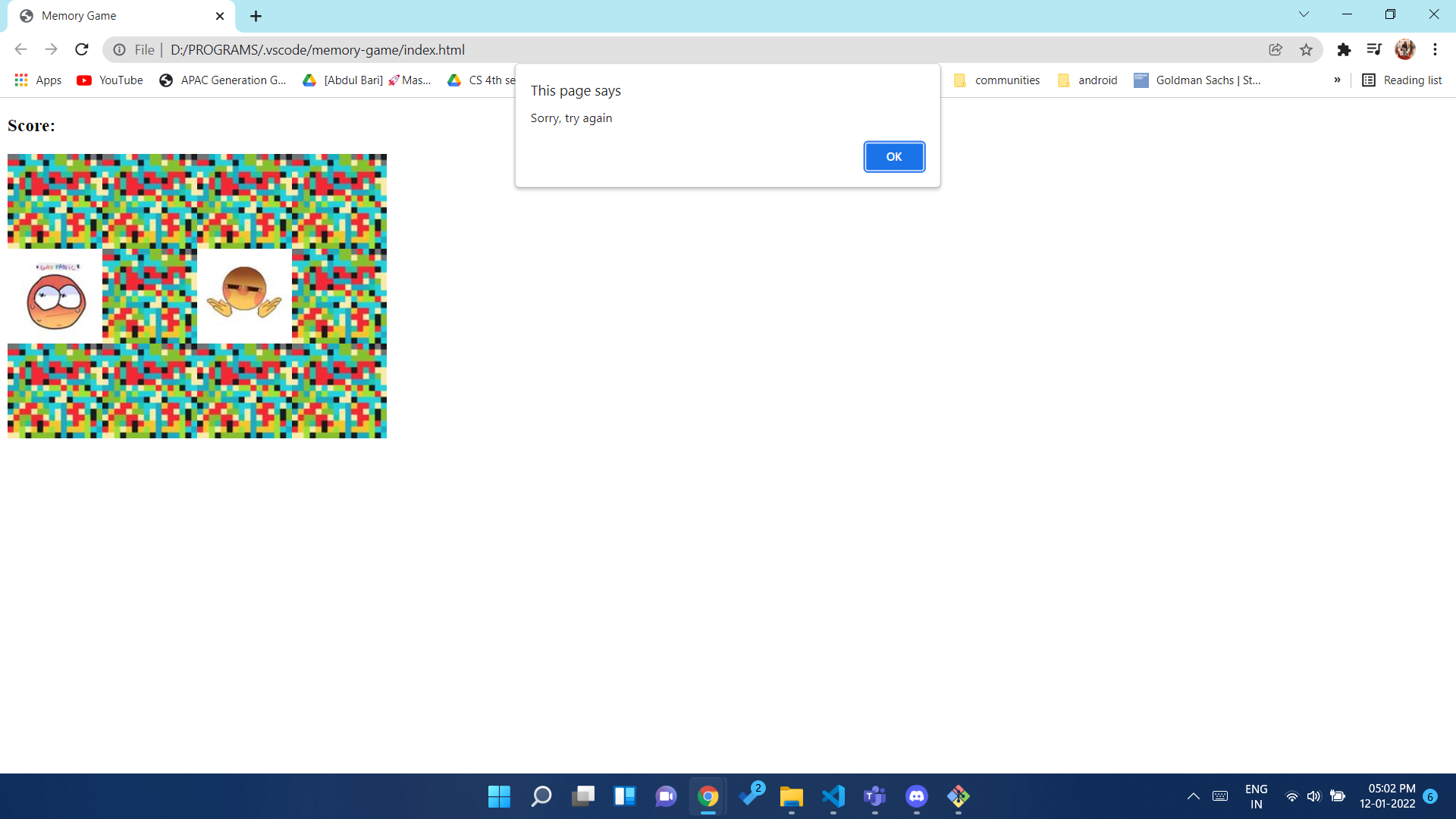The height and width of the screenshot is (819, 1456).
Task: Click the share page icon
Action: coord(1276,50)
